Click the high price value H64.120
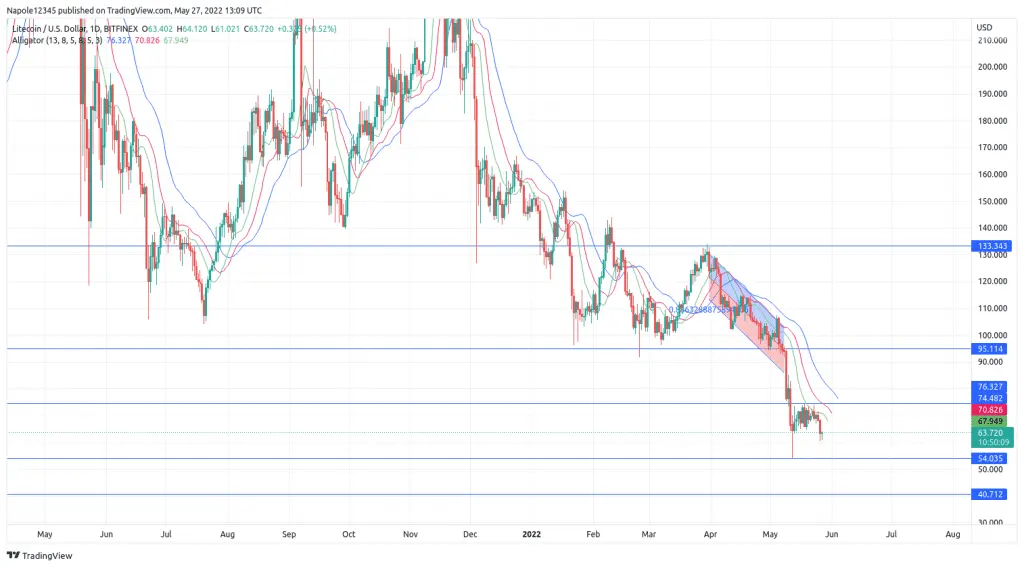Image resolution: width=1024 pixels, height=567 pixels. [x=192, y=29]
